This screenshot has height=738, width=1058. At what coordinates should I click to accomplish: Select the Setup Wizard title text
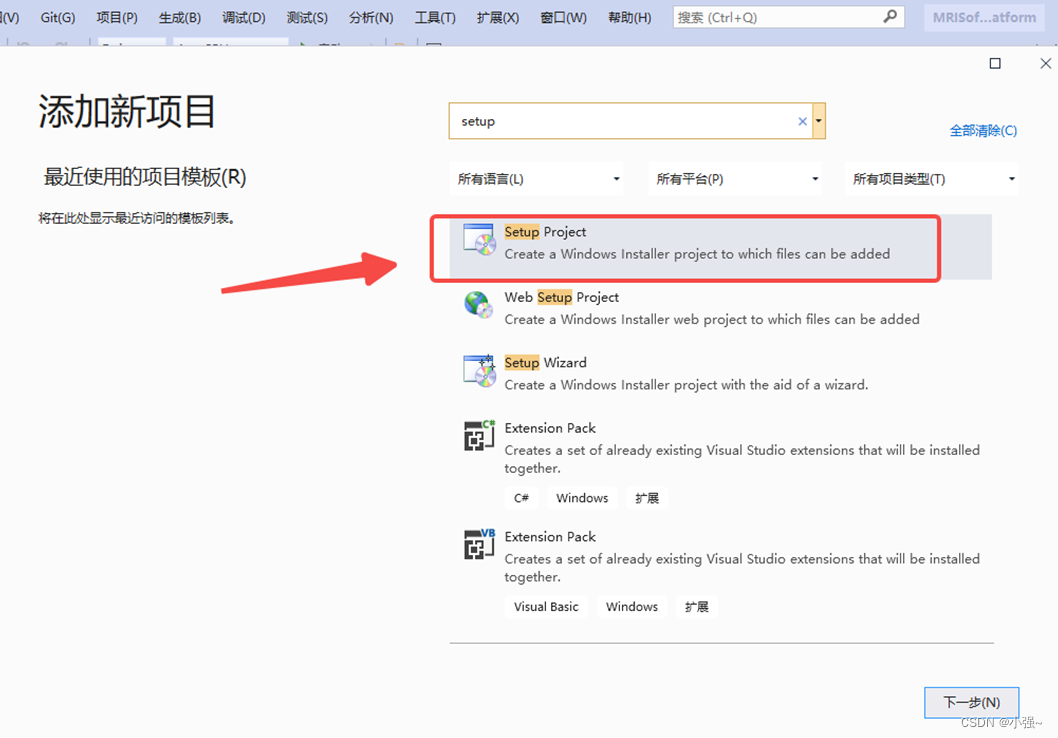coord(545,363)
